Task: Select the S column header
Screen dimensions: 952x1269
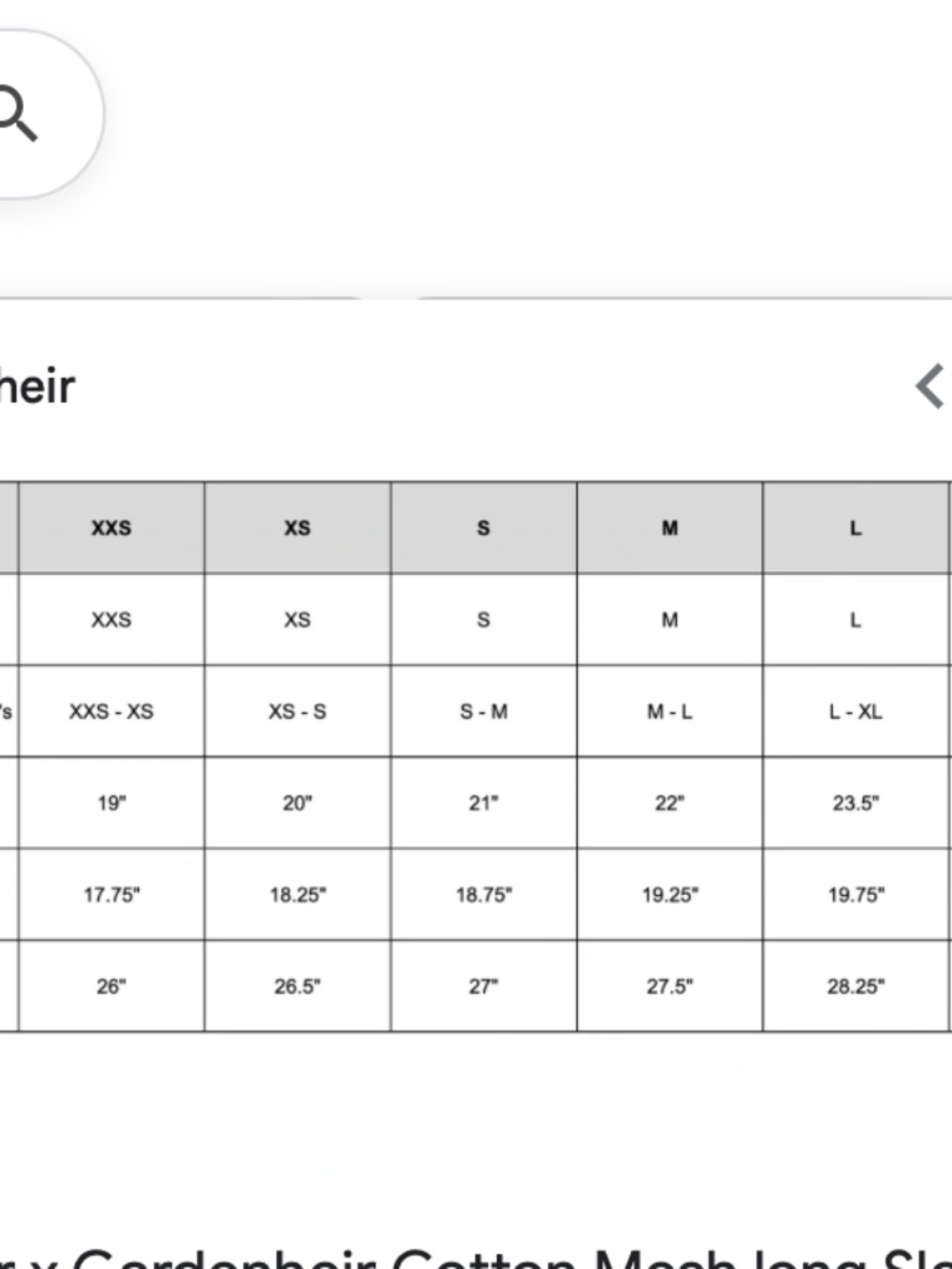Action: tap(484, 527)
